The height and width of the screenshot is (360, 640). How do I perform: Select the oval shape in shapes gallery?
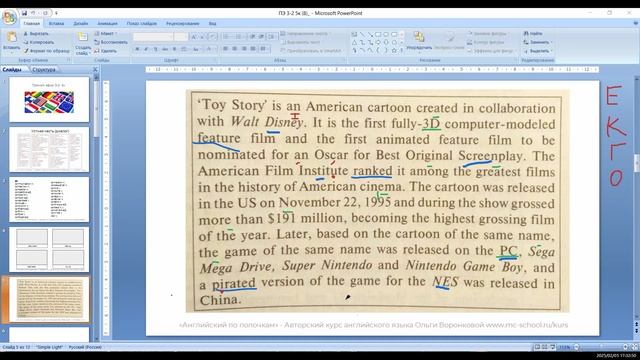point(386,35)
